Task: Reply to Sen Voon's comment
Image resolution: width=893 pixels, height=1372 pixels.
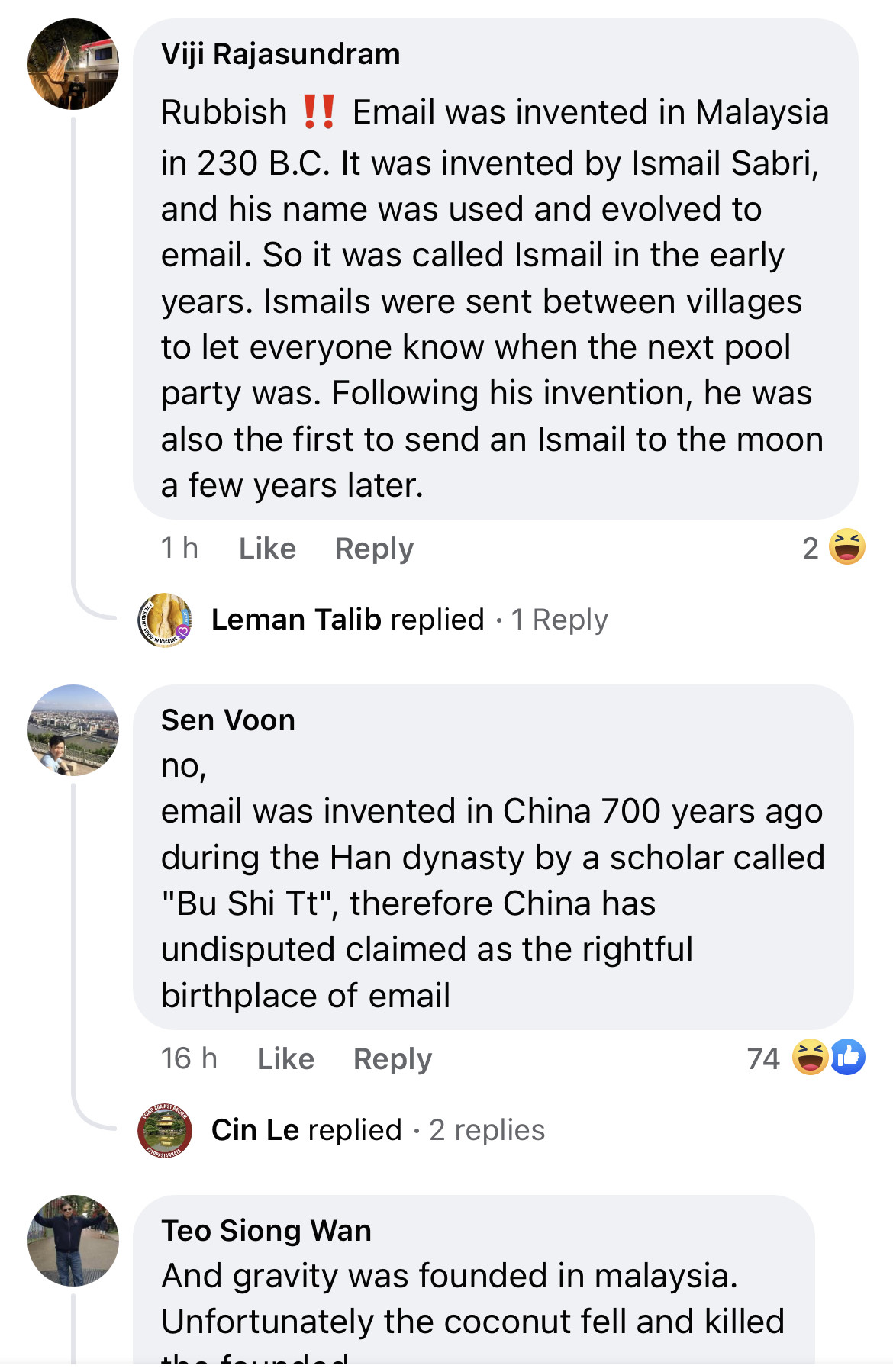Action: click(x=392, y=1058)
